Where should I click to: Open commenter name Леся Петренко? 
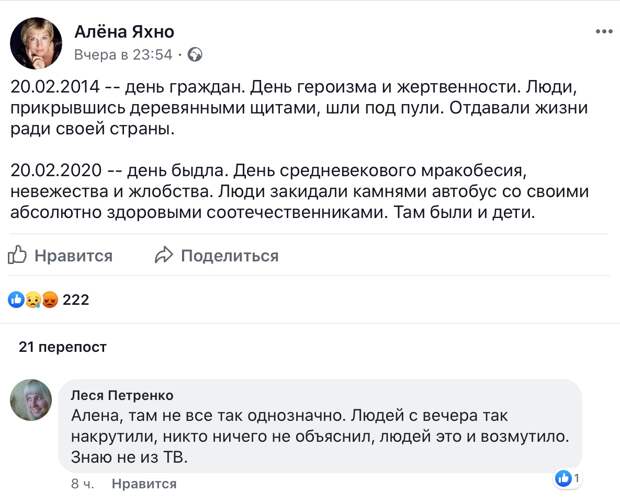coord(122,395)
